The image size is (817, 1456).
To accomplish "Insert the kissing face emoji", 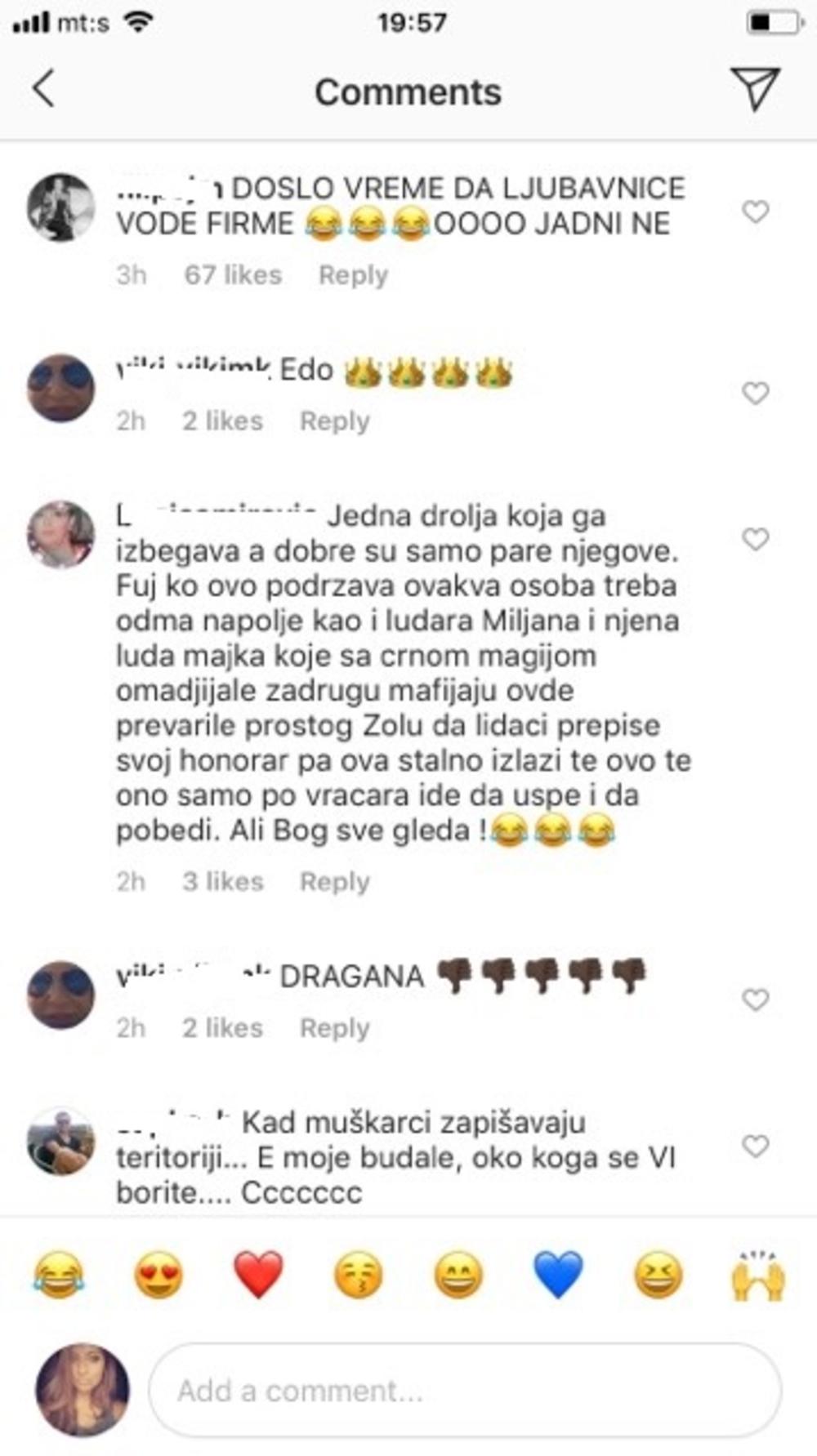I will pyautogui.click(x=359, y=1275).
